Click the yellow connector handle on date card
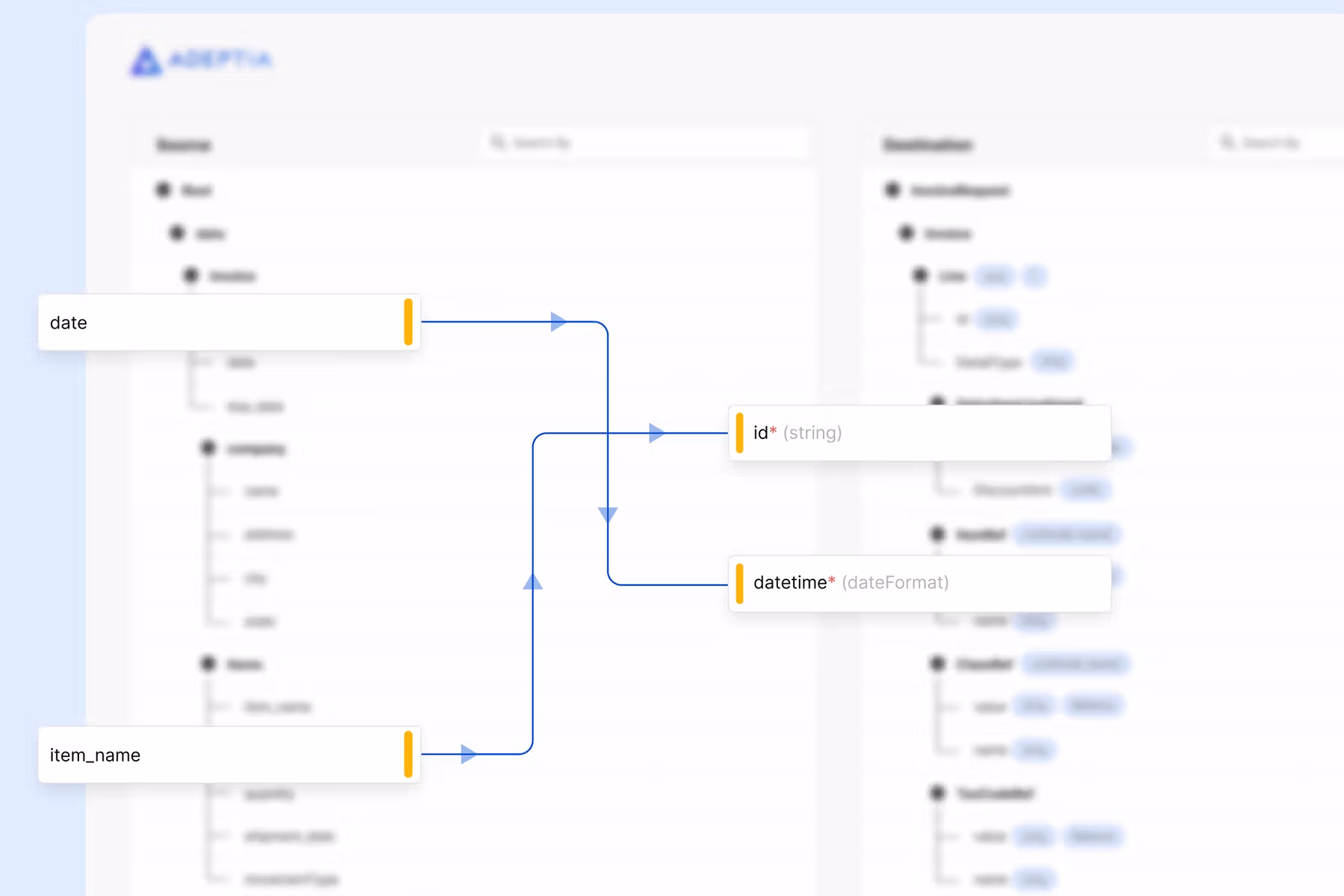The image size is (1344, 896). click(x=408, y=323)
